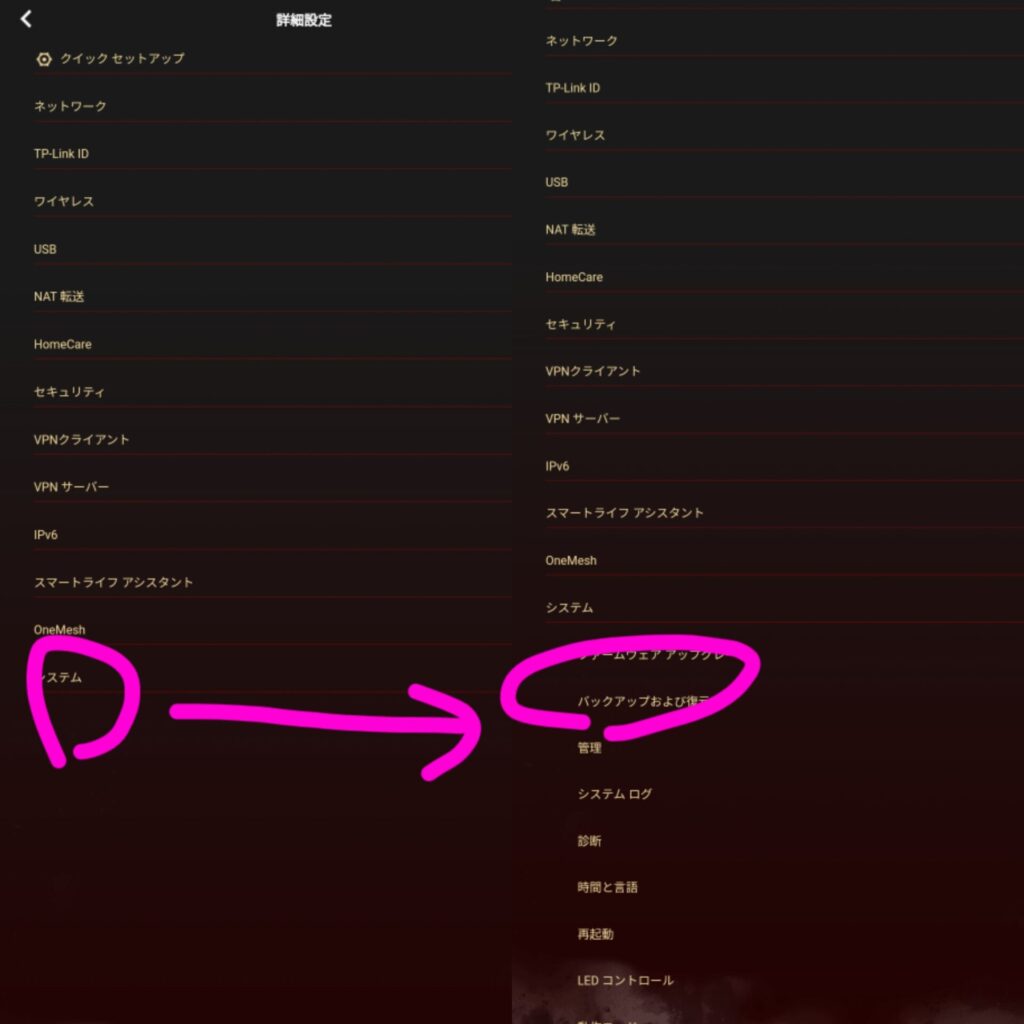Open LED コントロール submenu item

tap(625, 980)
